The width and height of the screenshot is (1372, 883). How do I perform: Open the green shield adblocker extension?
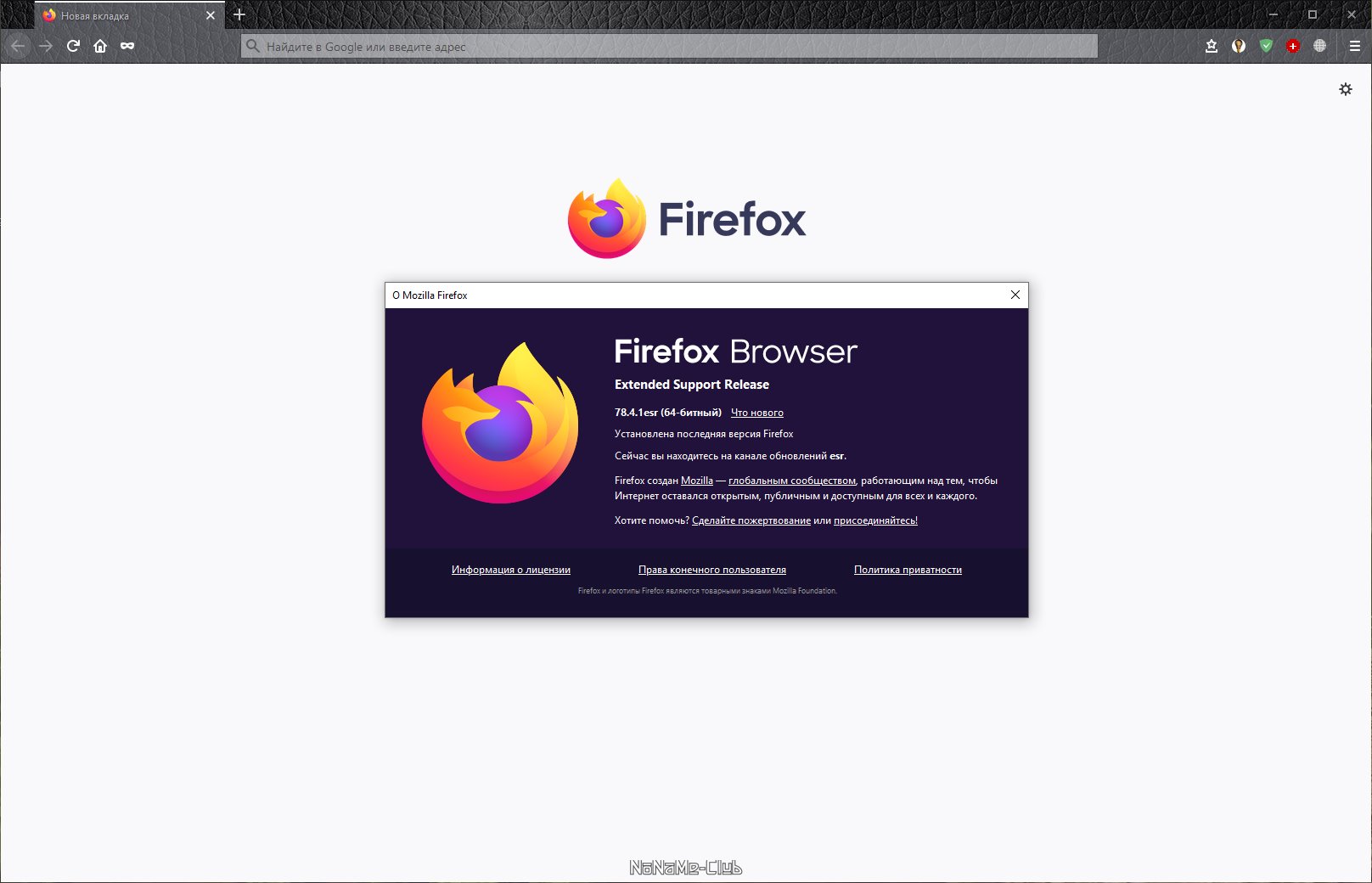click(x=1266, y=46)
